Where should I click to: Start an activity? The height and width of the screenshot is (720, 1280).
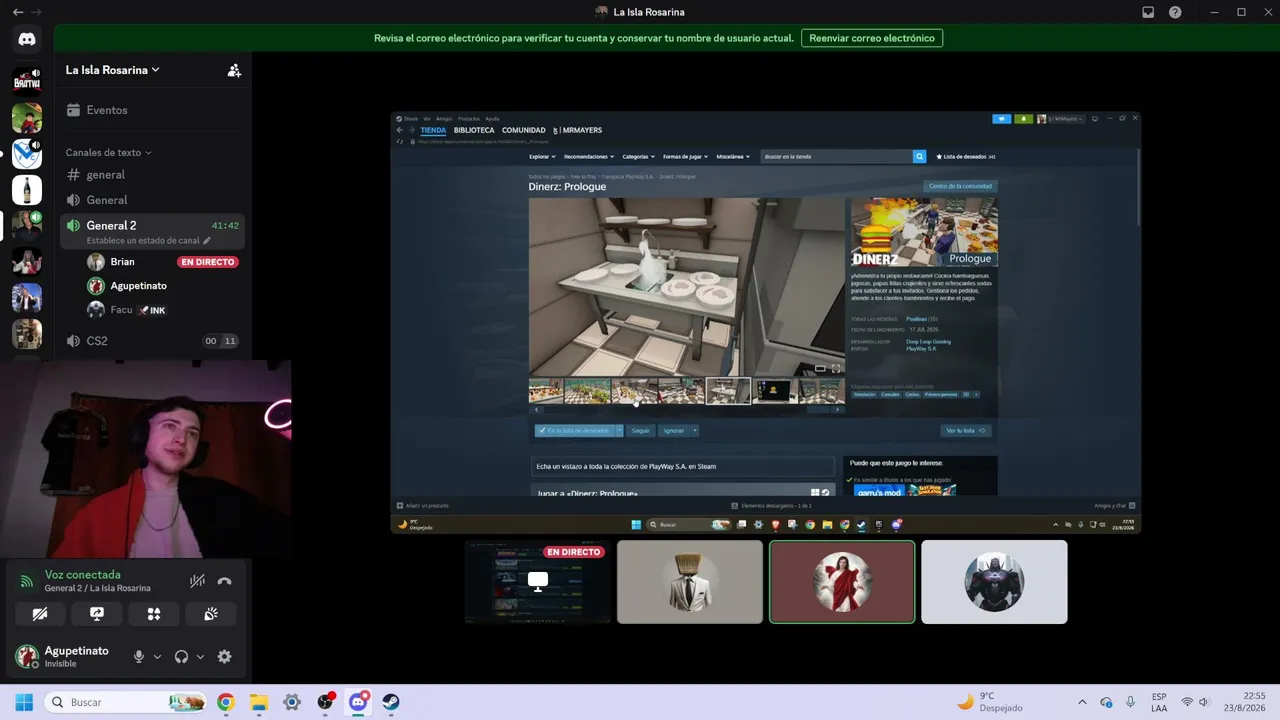coord(154,614)
